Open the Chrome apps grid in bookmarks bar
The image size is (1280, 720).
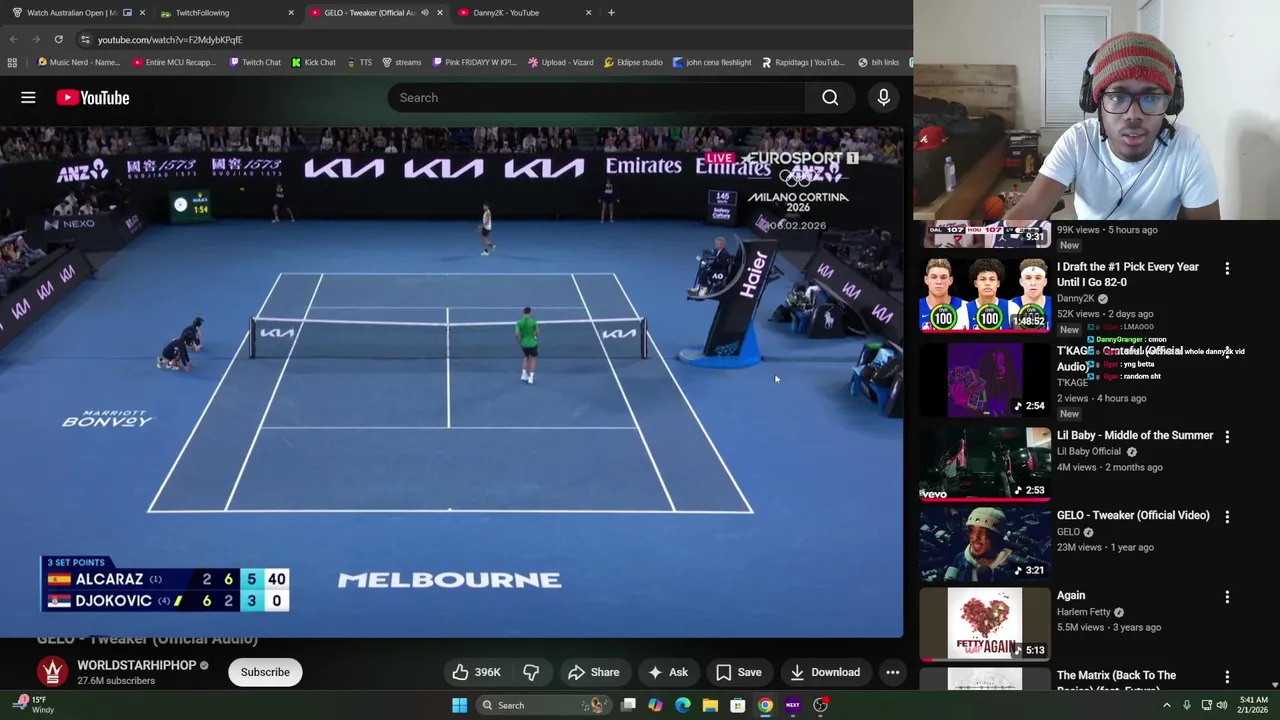click(x=12, y=62)
